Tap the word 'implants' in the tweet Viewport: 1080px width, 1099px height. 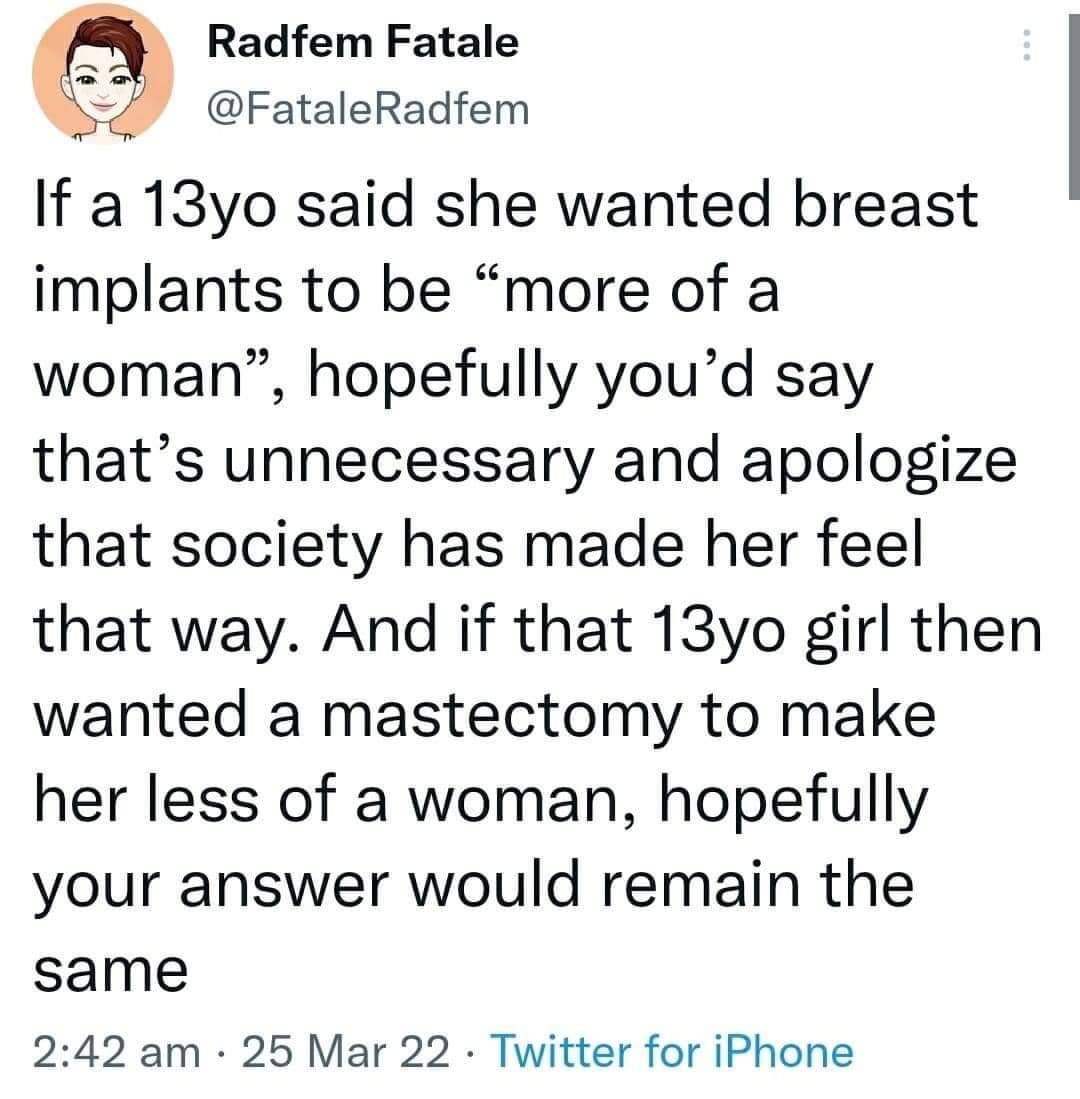158,291
